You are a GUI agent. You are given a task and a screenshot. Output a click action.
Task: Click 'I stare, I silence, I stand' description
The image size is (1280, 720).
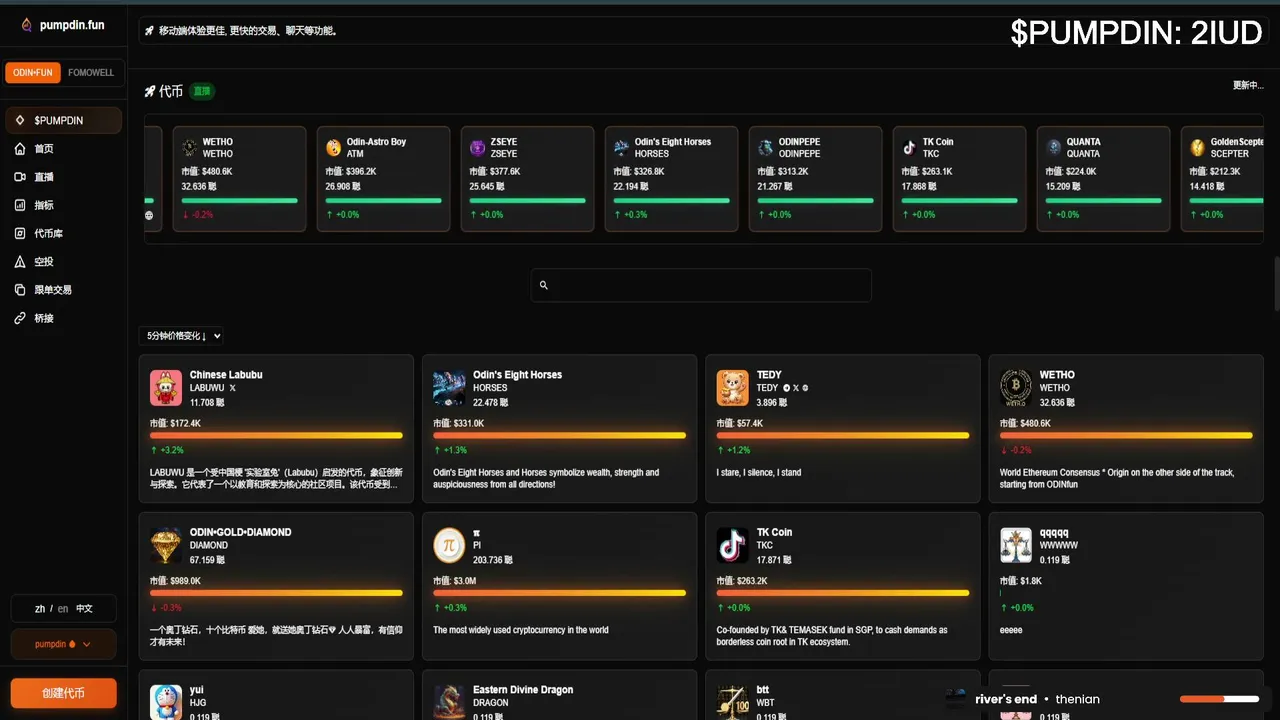759,473
